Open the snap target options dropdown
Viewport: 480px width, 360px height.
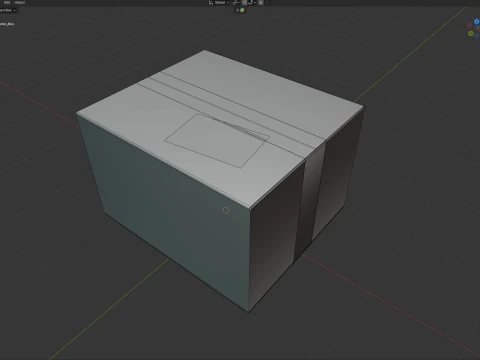(x=252, y=2)
